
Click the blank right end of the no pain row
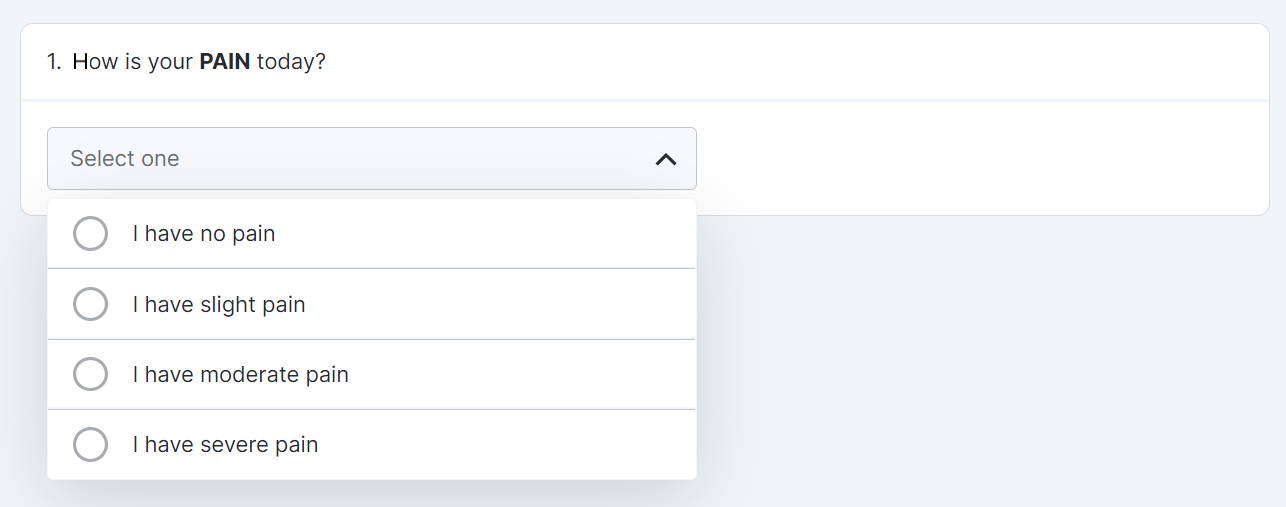pyautogui.click(x=600, y=234)
